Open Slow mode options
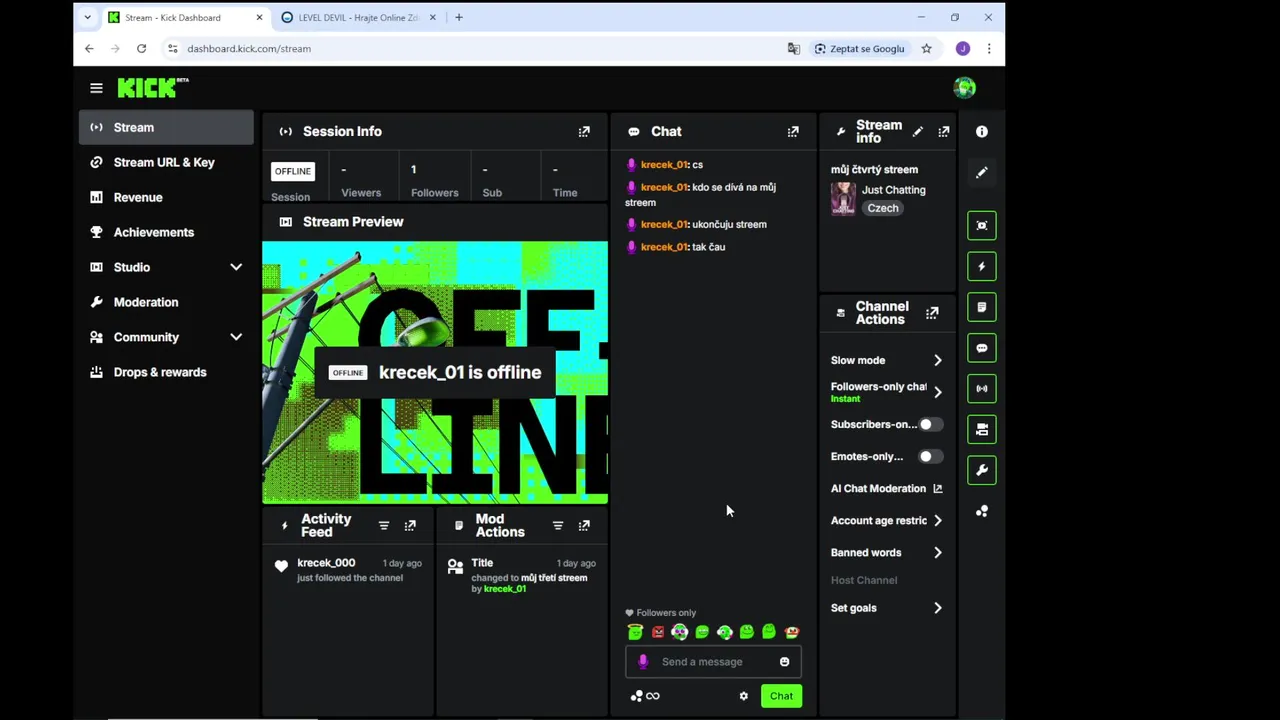1280x720 pixels. click(x=887, y=360)
